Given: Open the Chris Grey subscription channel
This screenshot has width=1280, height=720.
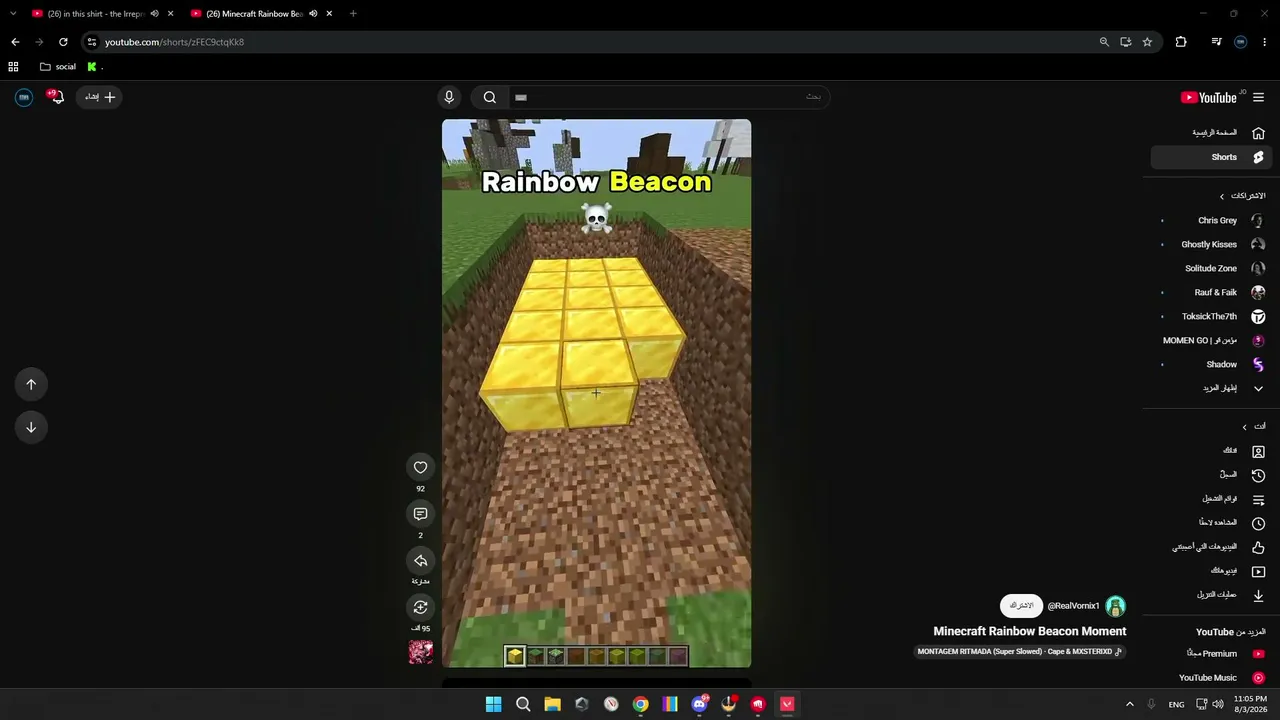Looking at the screenshot, I should pos(1211,220).
